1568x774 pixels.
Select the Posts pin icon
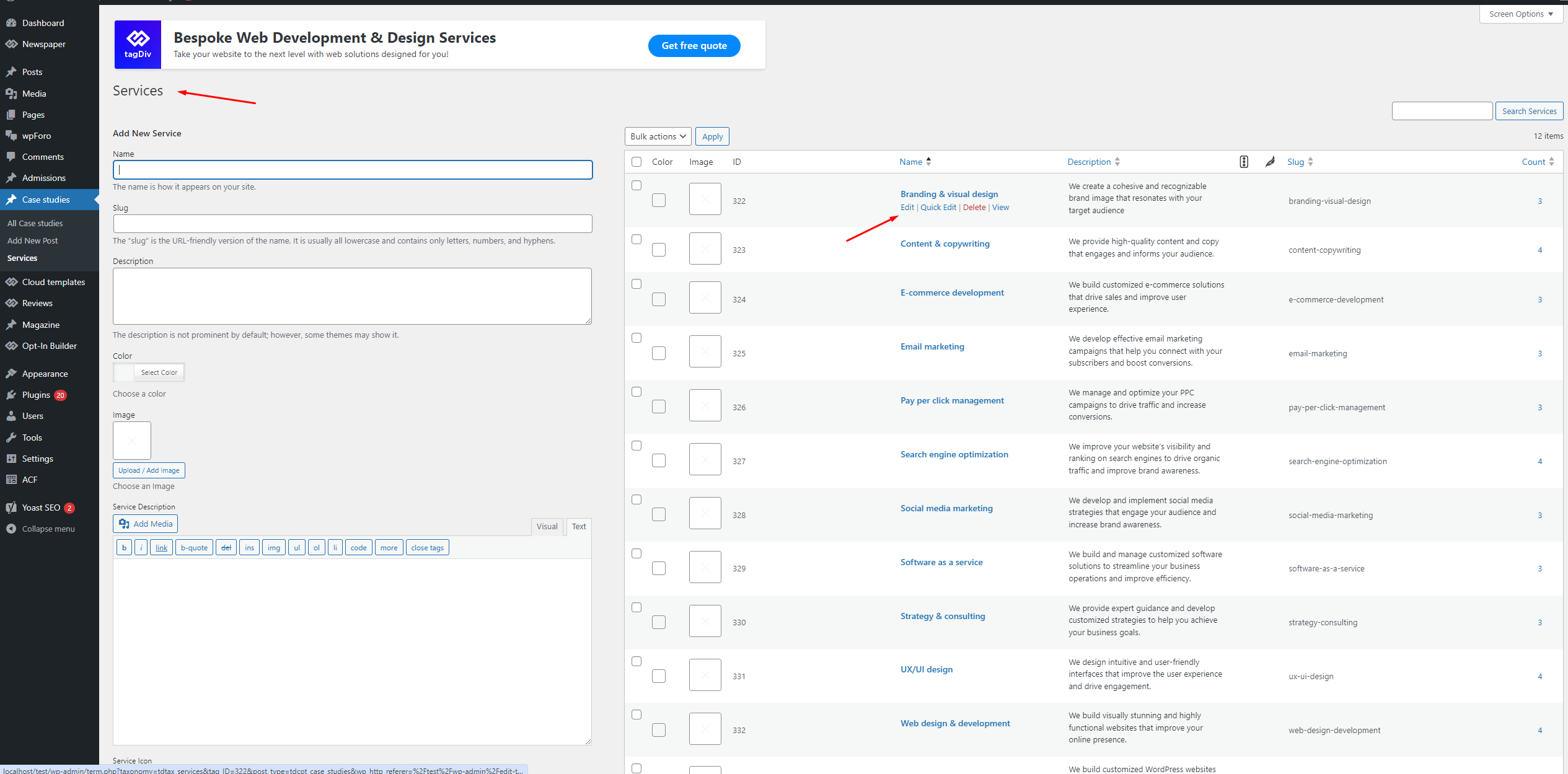point(11,72)
